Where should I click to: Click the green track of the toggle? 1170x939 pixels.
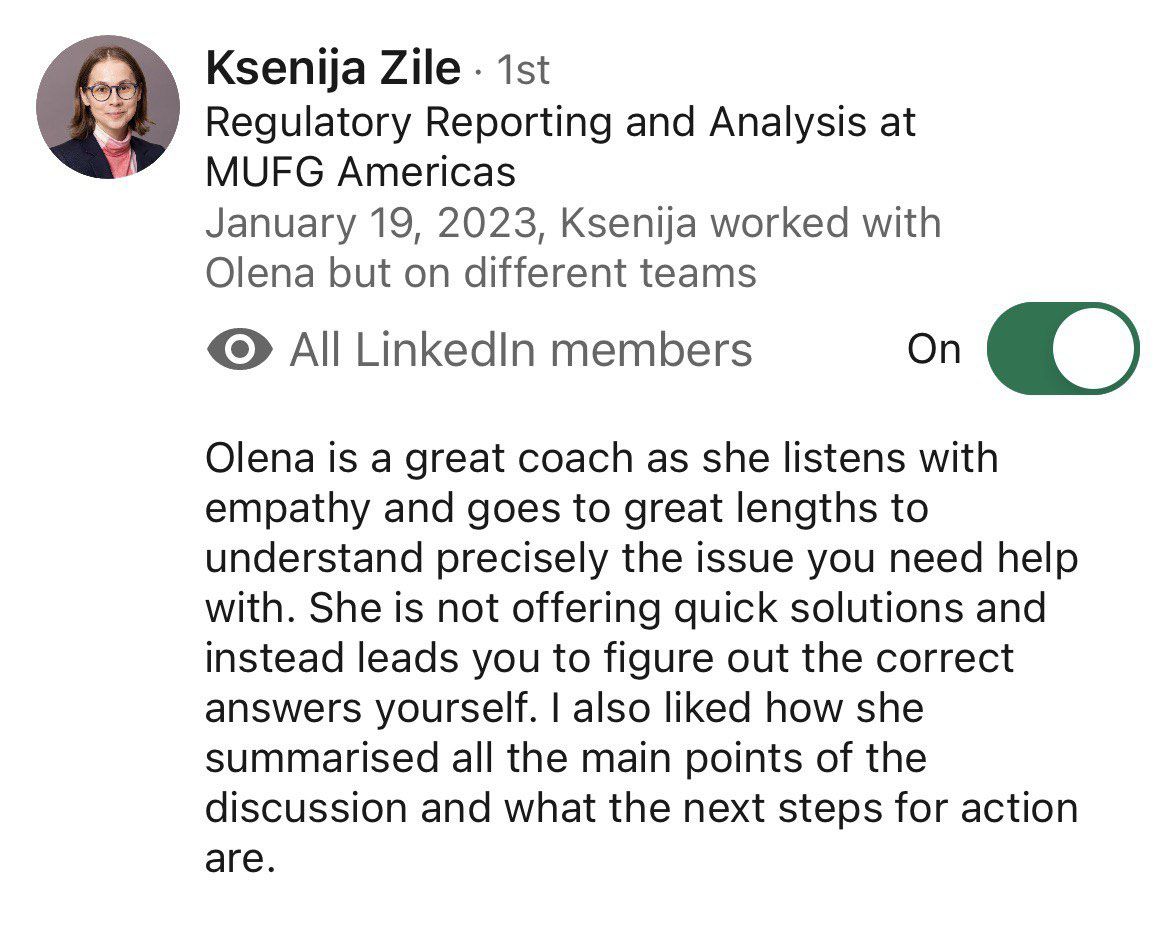coord(1022,348)
